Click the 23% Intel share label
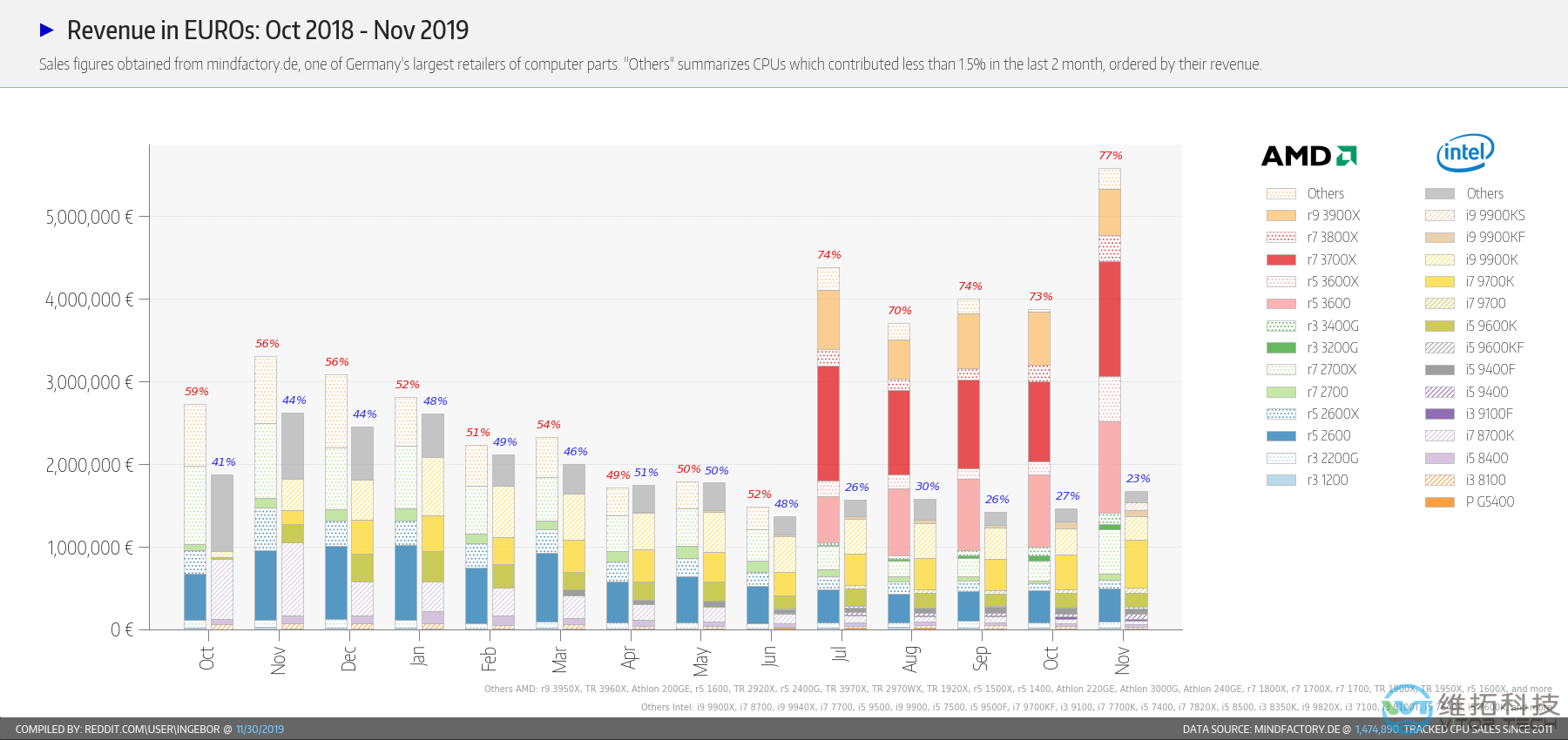Image resolution: width=1568 pixels, height=740 pixels. click(x=1138, y=479)
